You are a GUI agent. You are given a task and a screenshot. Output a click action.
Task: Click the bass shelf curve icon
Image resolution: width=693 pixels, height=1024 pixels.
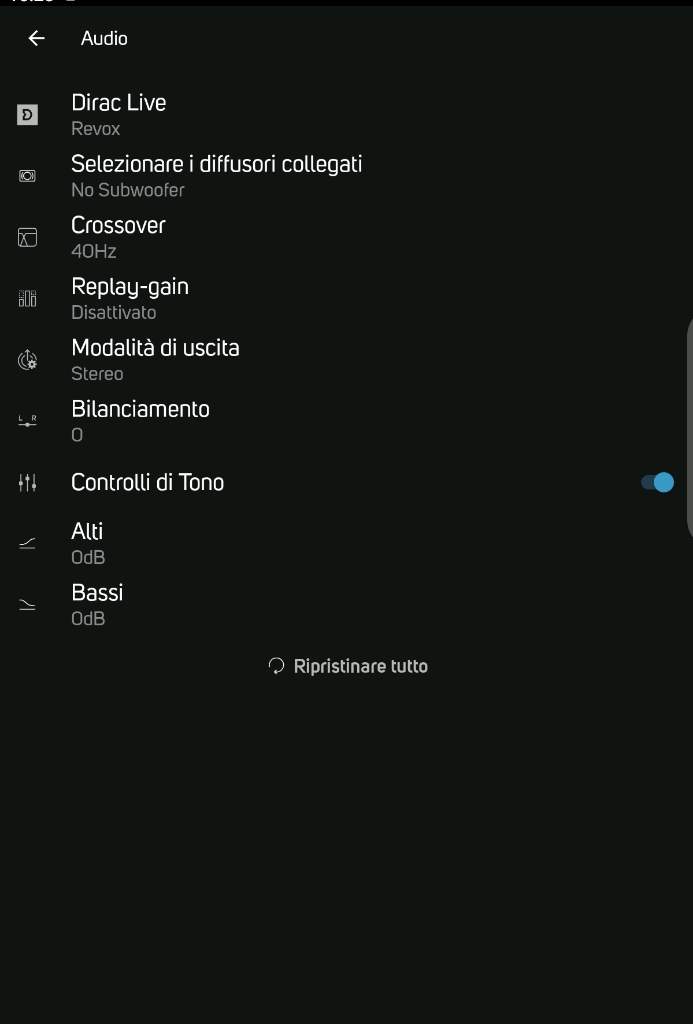coord(27,605)
